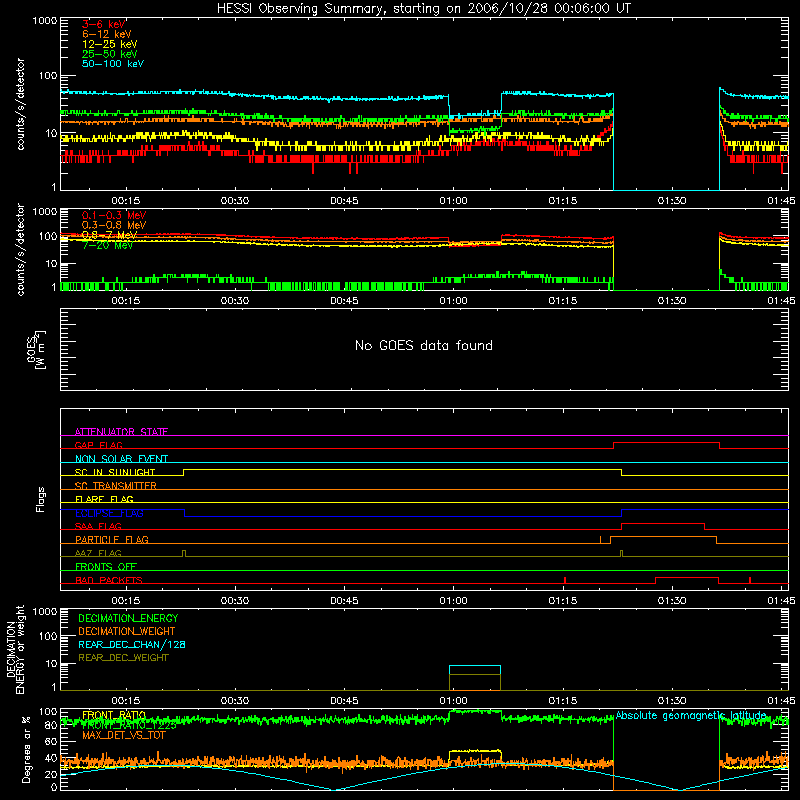Click the No GOES data found message
The image size is (800, 800).
coord(423,346)
